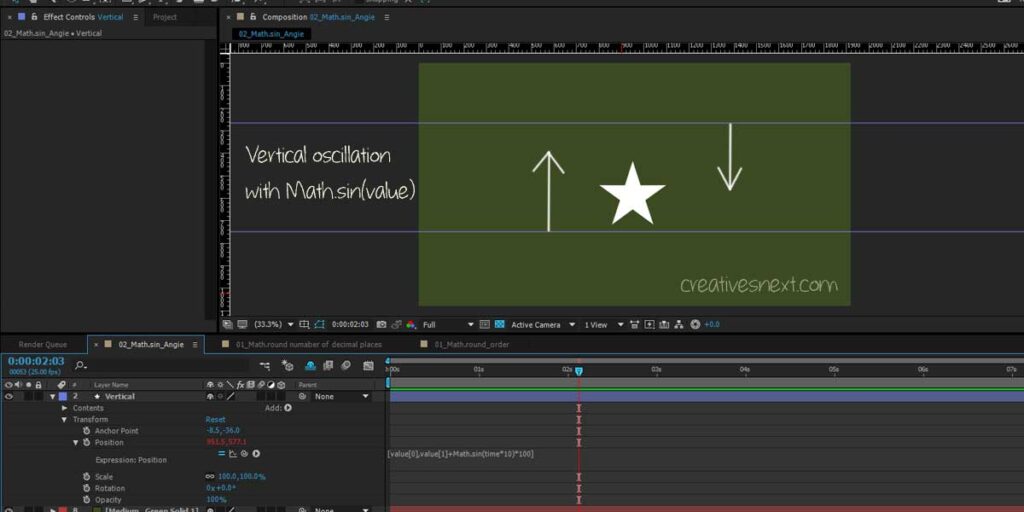This screenshot has width=1024, height=512.
Task: Toggle Scale constrain proportions link
Action: 210,477
